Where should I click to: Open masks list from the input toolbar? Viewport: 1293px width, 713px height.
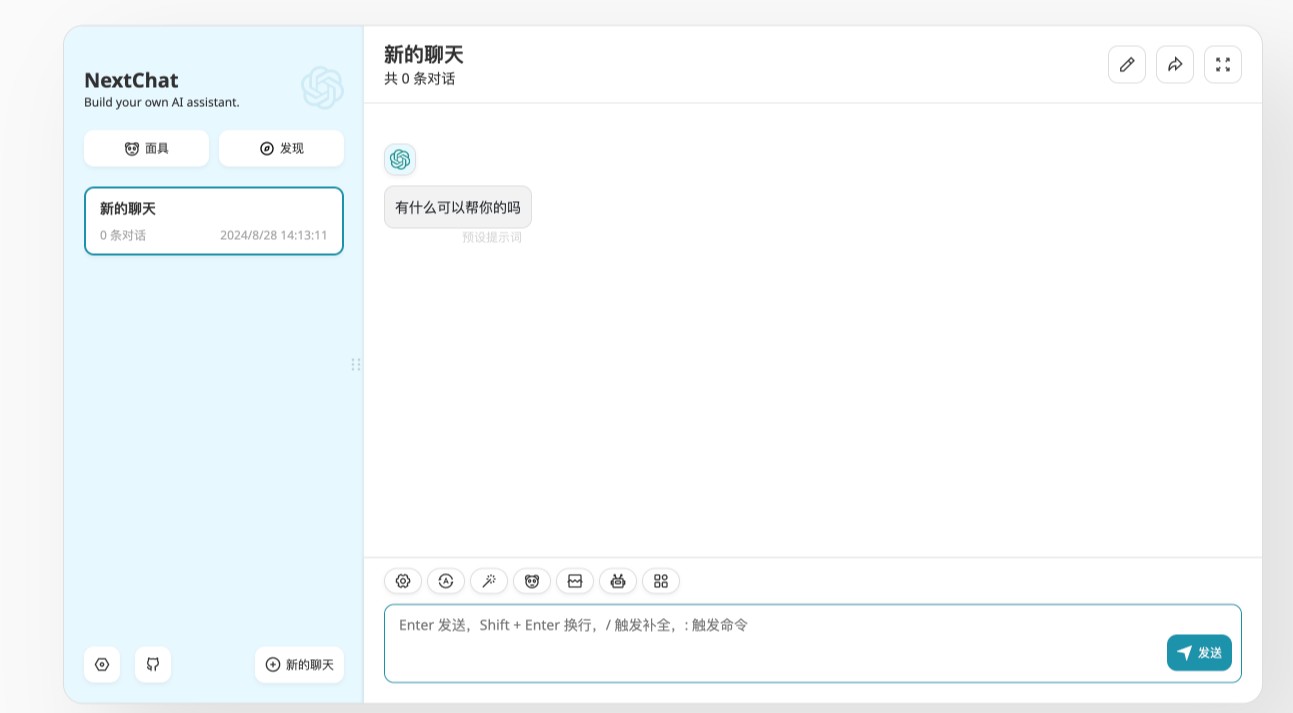pyautogui.click(x=532, y=581)
